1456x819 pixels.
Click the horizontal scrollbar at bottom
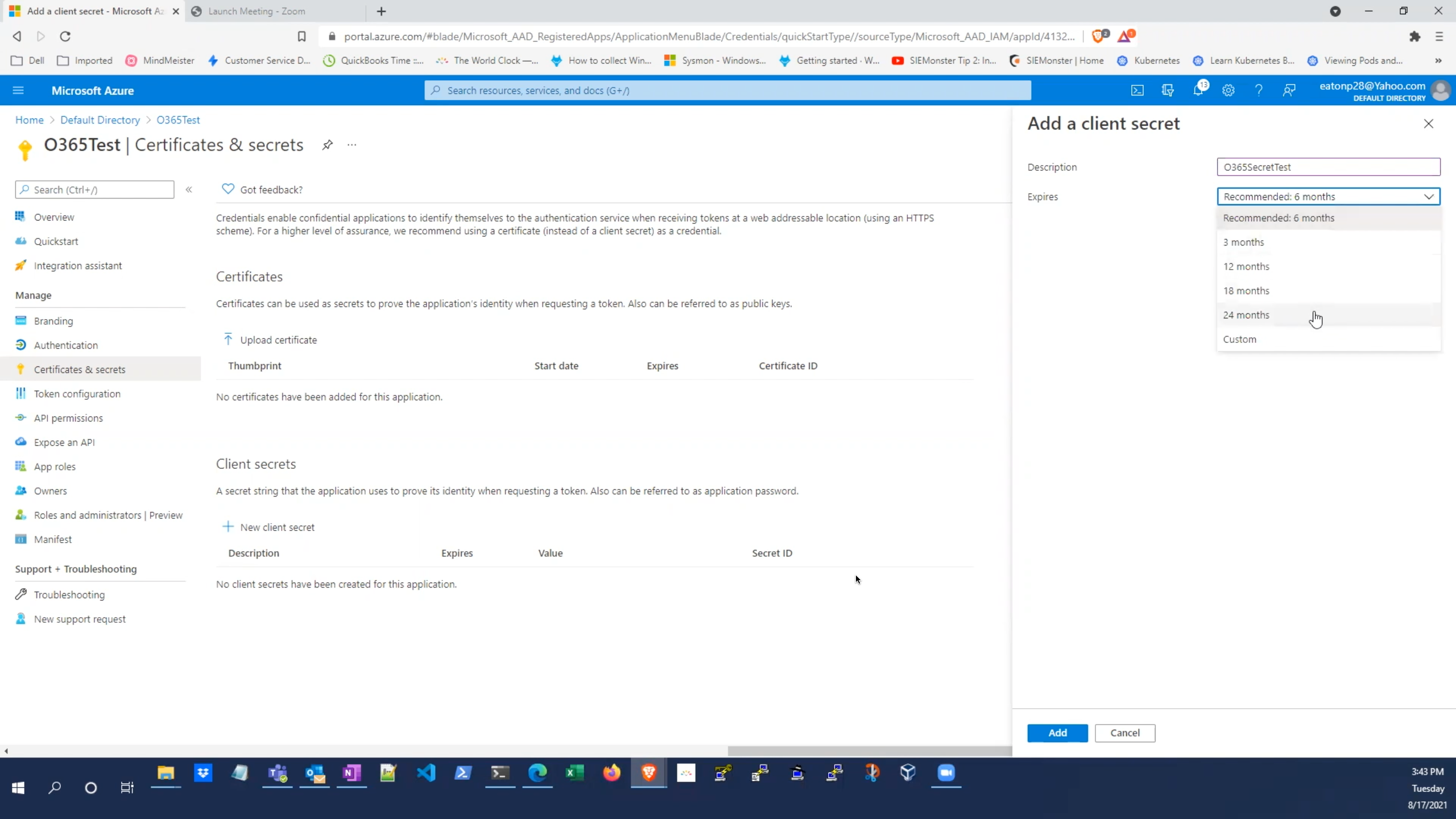pos(869,751)
